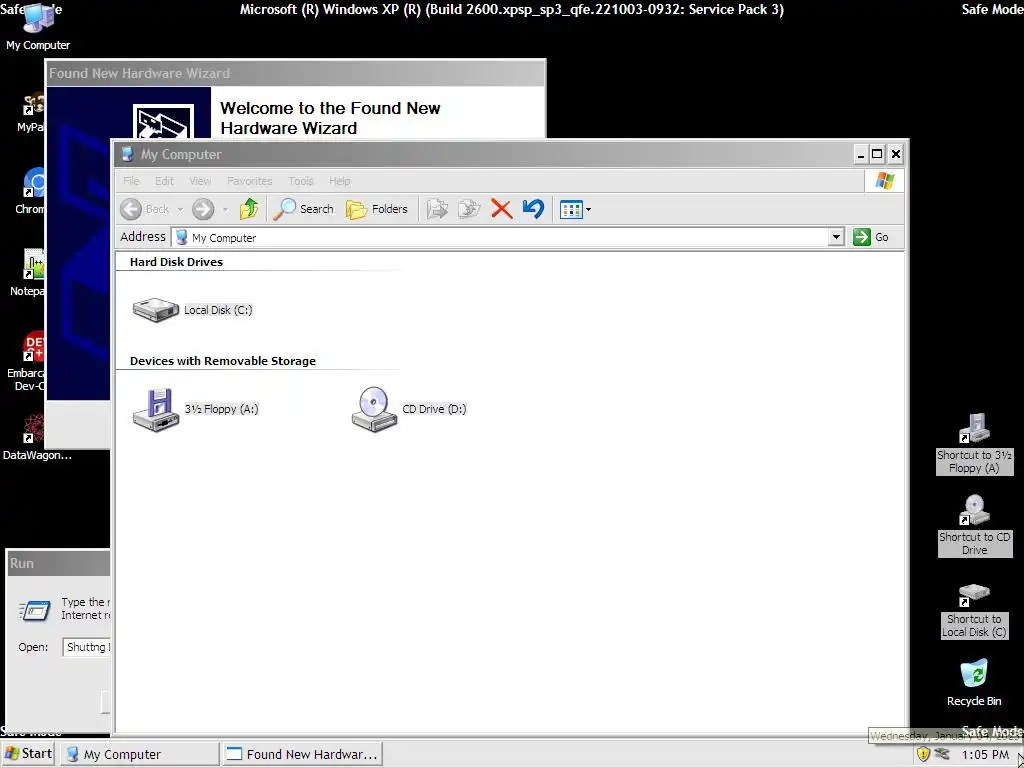Click the green Go button
This screenshot has width=1024, height=768.
[x=871, y=237]
